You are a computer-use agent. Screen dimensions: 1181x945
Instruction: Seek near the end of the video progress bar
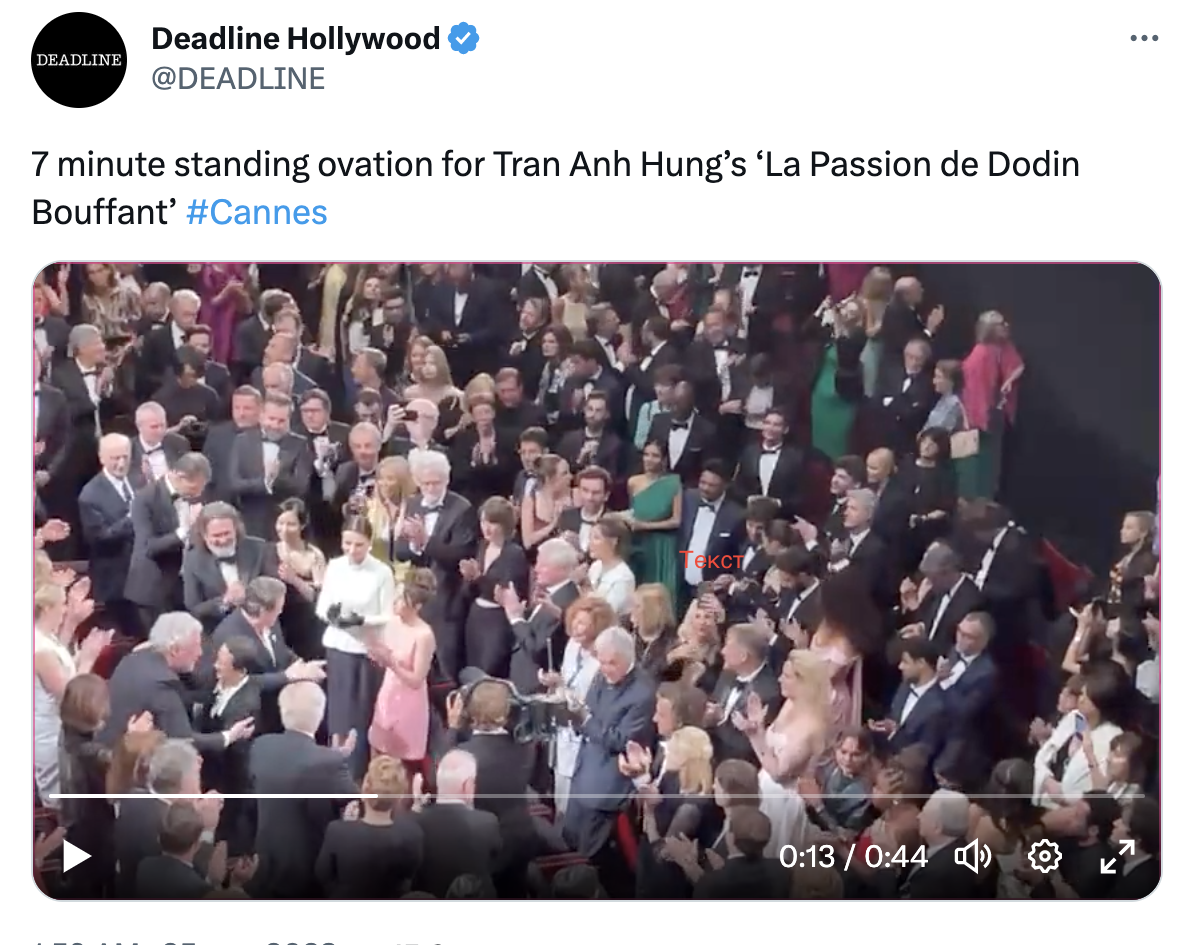coord(1115,795)
